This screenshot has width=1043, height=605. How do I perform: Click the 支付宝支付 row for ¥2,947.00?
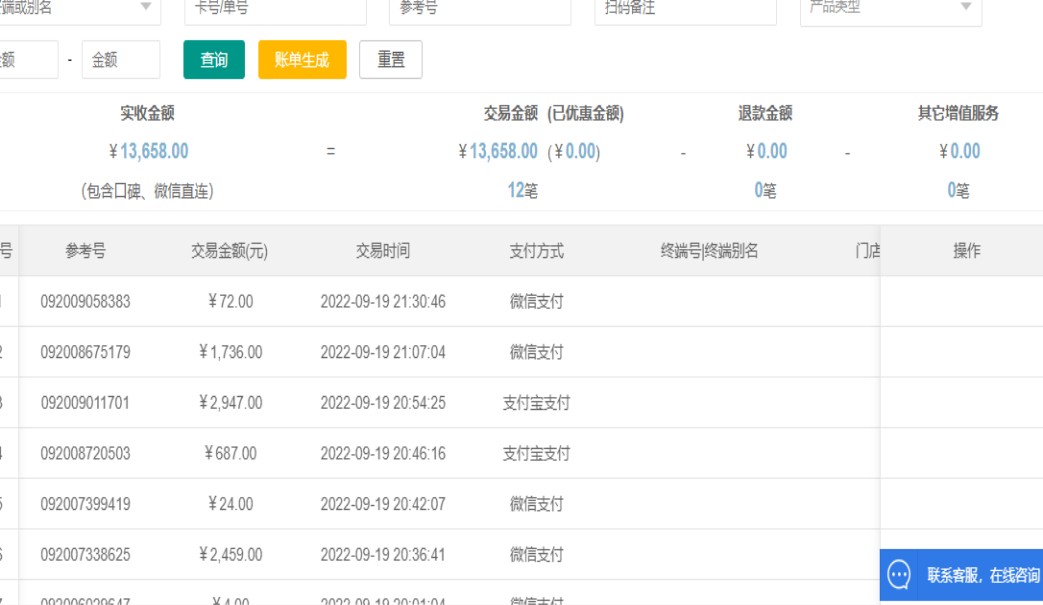tap(536, 403)
